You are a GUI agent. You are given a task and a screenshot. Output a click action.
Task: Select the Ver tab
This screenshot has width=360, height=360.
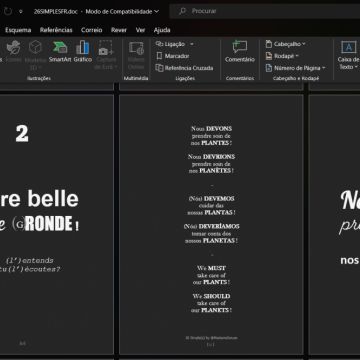pos(140,30)
